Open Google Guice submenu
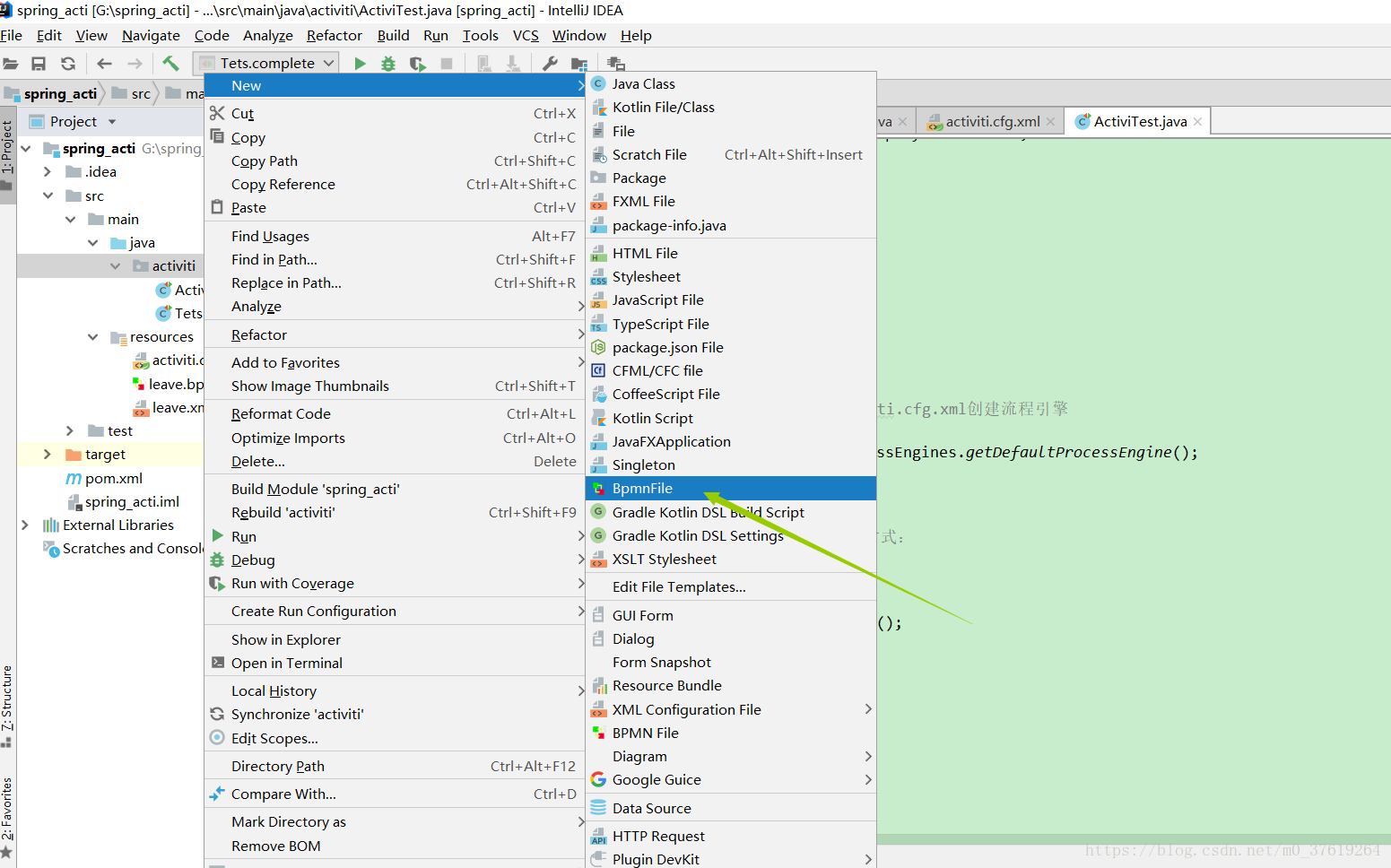The image size is (1391, 868). [731, 780]
